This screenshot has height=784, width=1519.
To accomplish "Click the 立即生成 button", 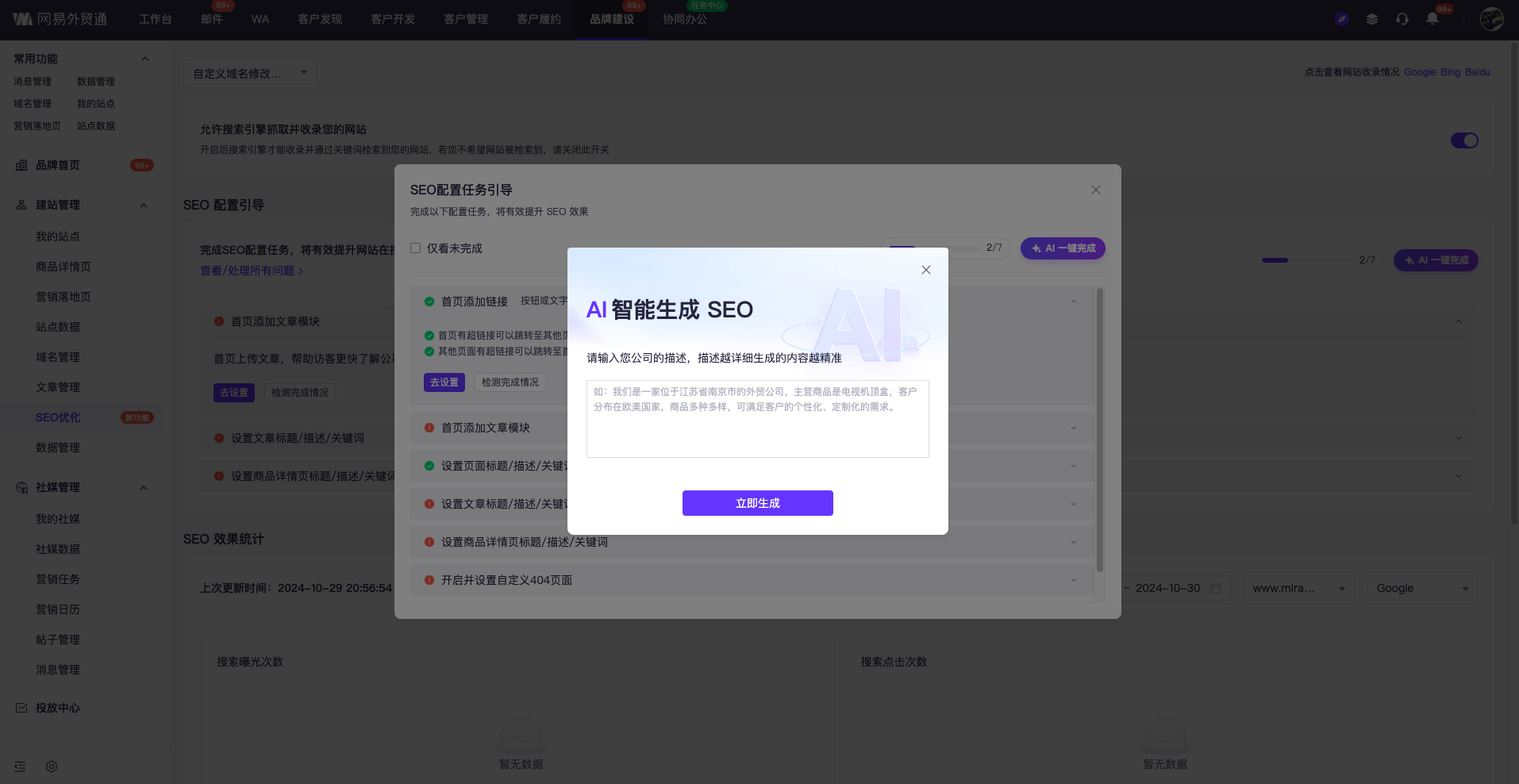I will coord(757,503).
